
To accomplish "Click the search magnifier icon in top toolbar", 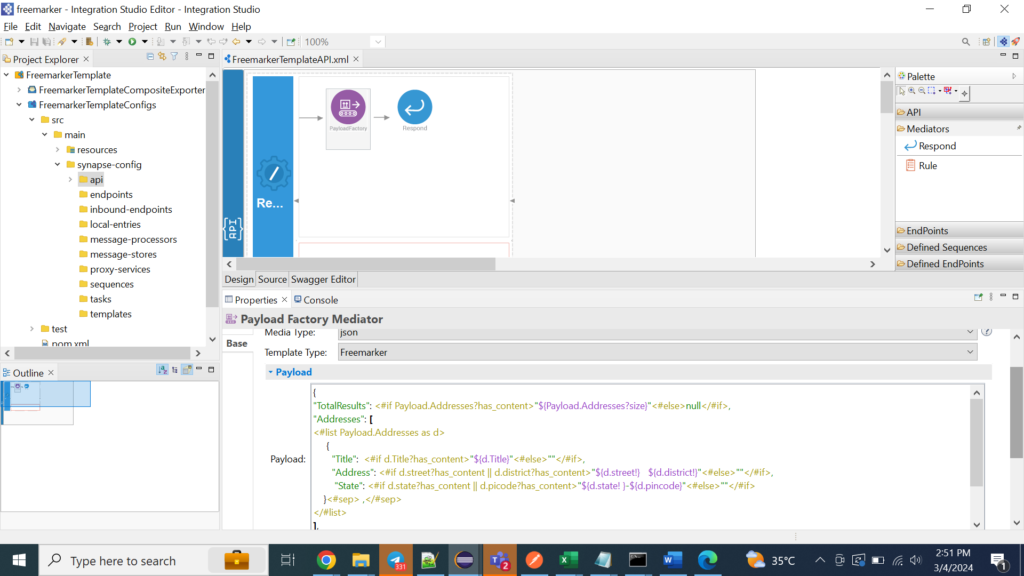I will [966, 42].
